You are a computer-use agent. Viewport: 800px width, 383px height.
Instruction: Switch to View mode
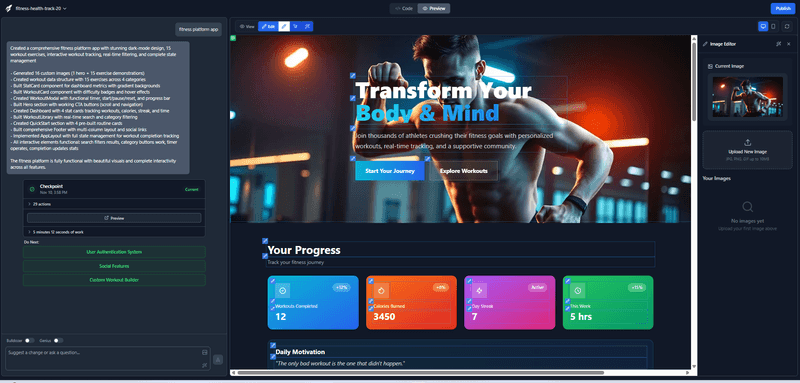pos(247,27)
